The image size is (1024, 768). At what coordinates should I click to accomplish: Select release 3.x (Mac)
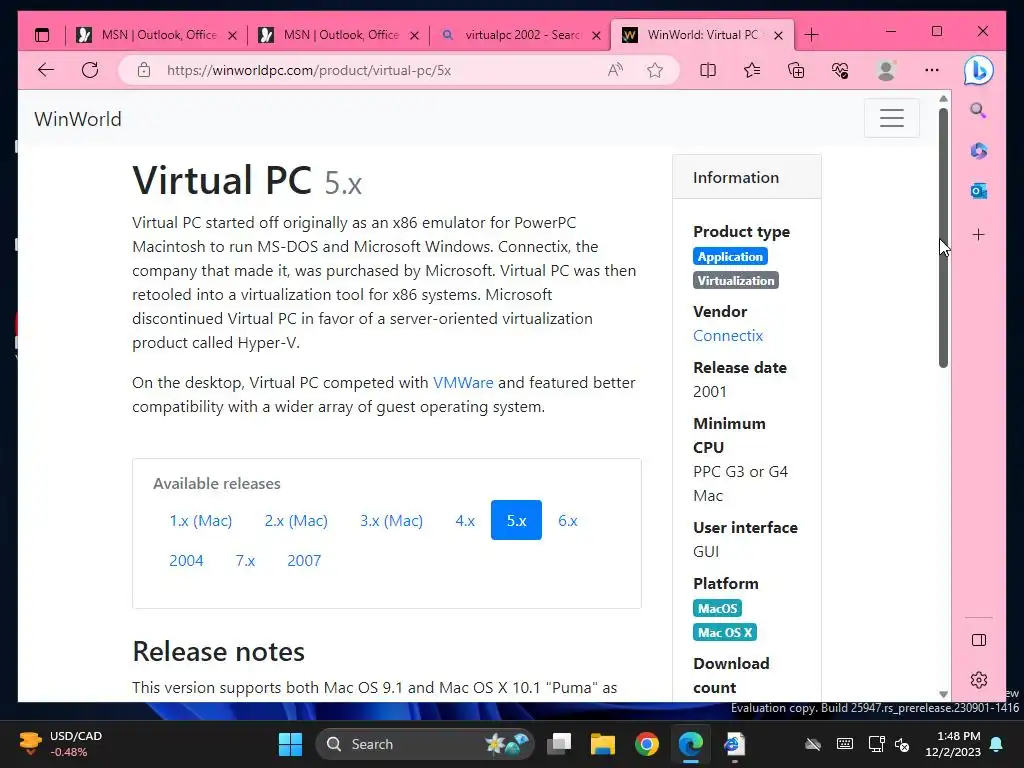click(x=391, y=520)
